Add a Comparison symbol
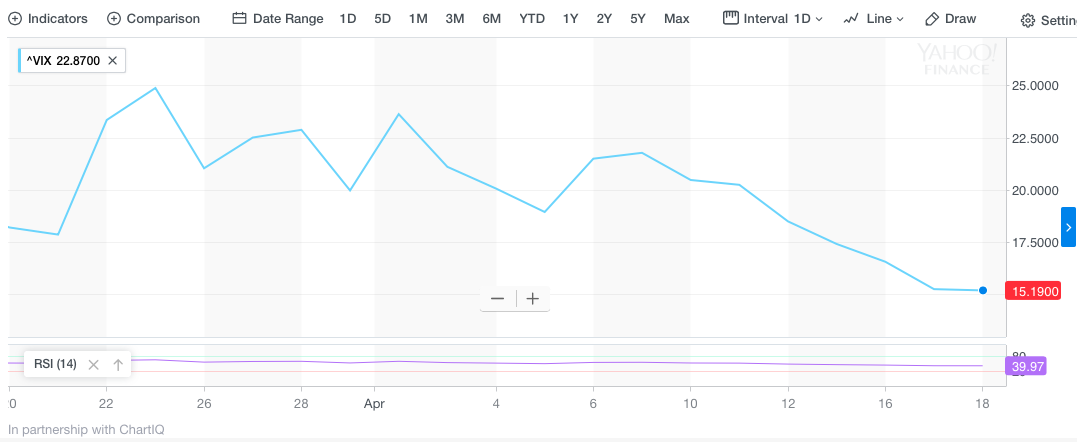The image size is (1077, 442). coord(153,19)
